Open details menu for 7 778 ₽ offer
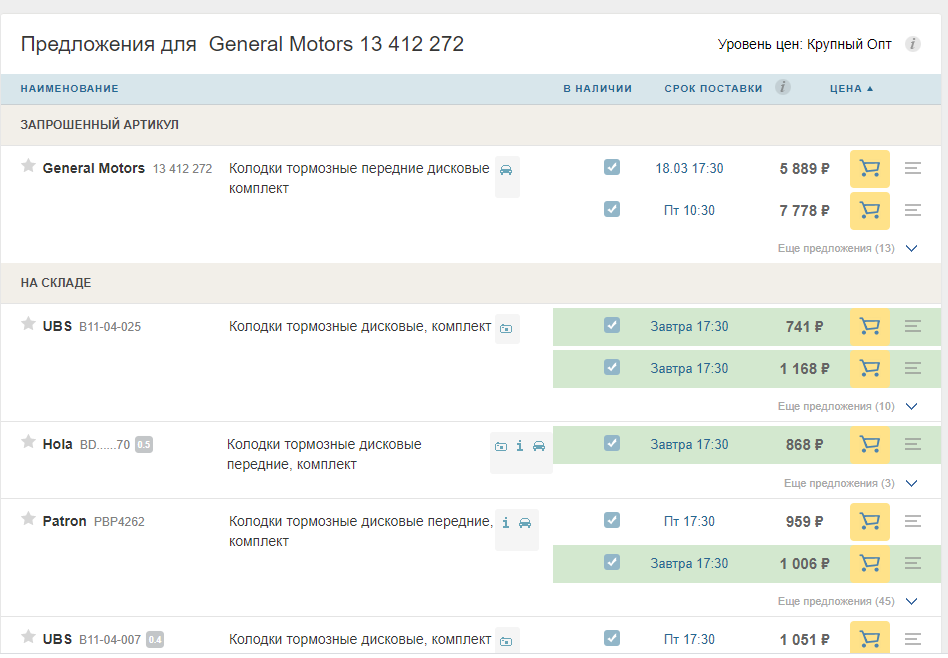 coord(913,210)
